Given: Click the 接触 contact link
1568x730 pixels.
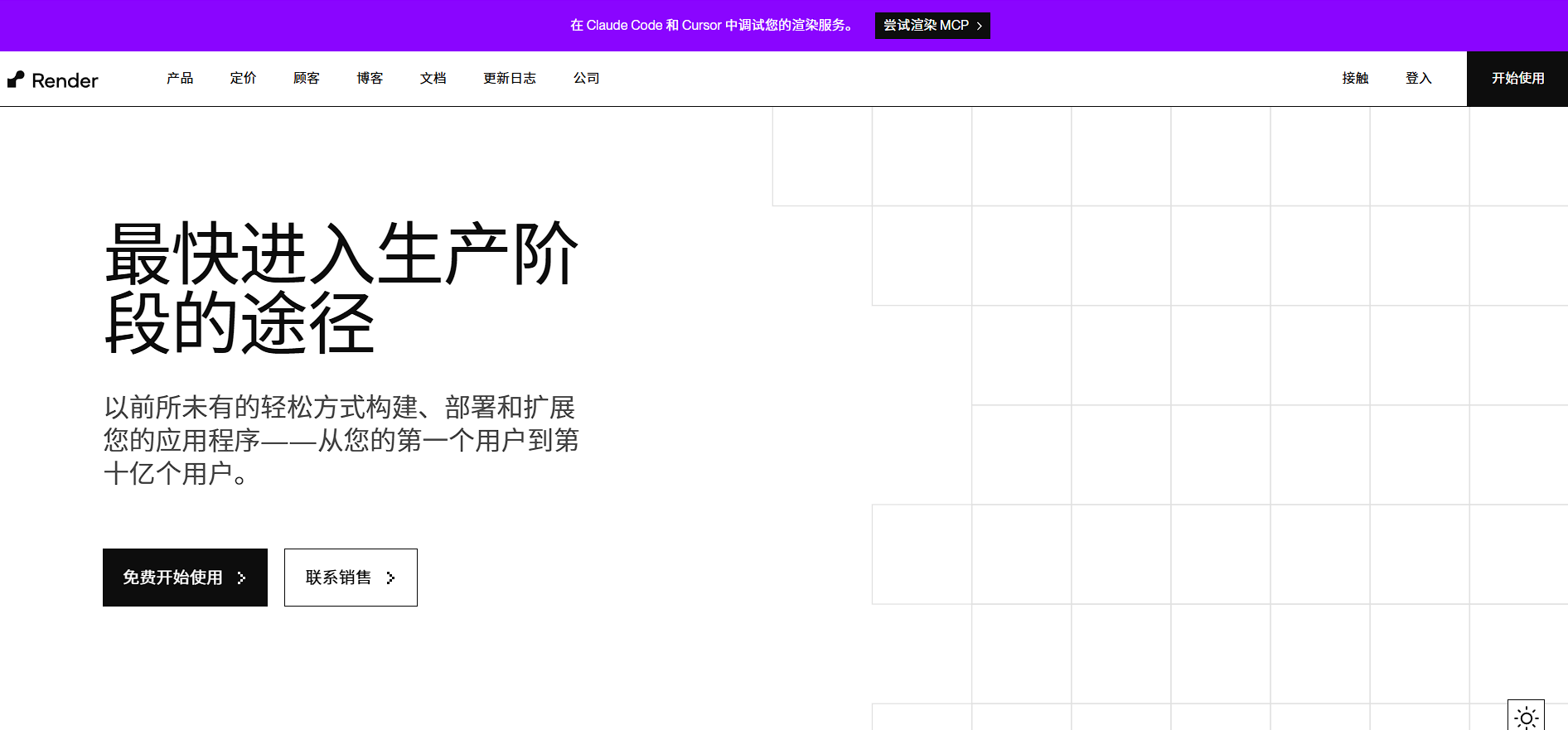Looking at the screenshot, I should (x=1355, y=79).
